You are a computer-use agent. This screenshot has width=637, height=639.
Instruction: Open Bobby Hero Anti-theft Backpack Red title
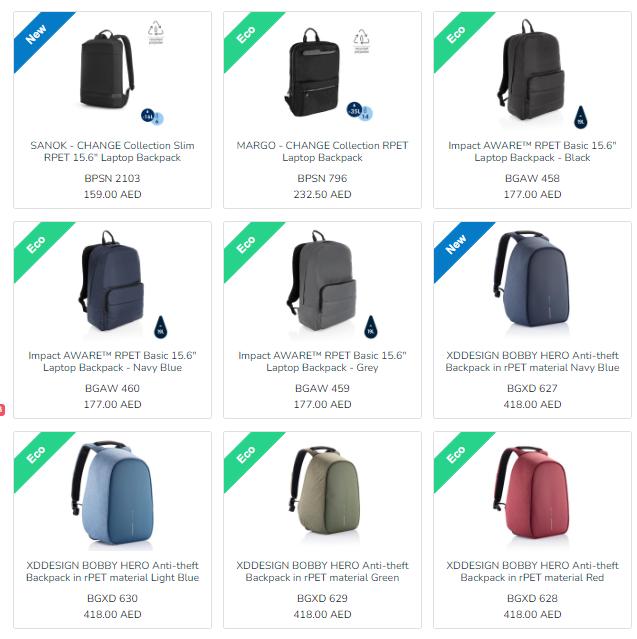click(x=532, y=571)
